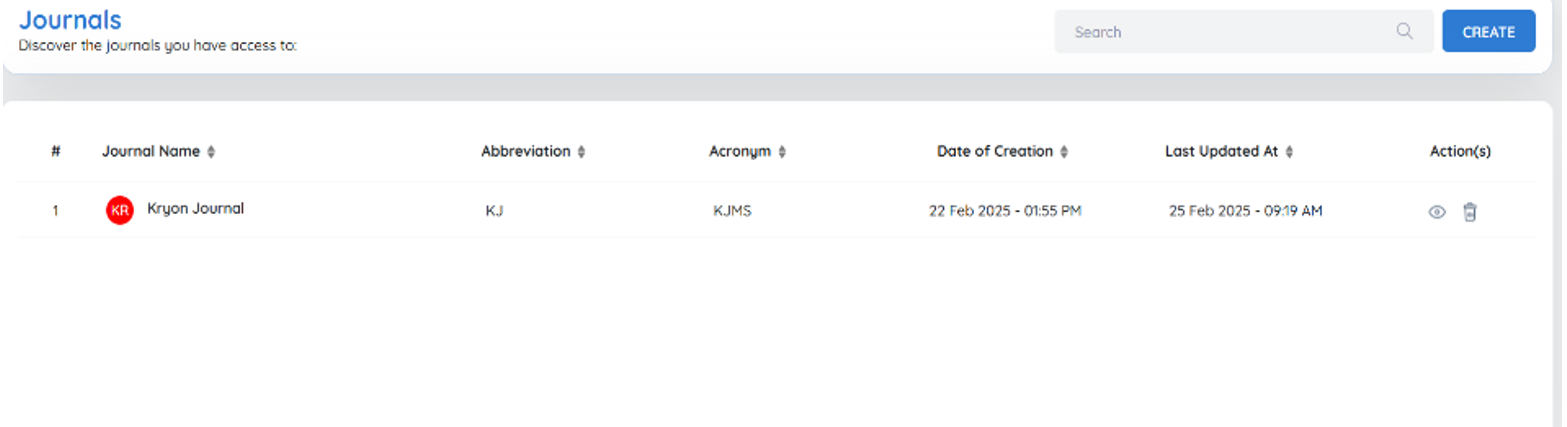
Task: Select the KJMS acronym cell
Action: click(732, 211)
